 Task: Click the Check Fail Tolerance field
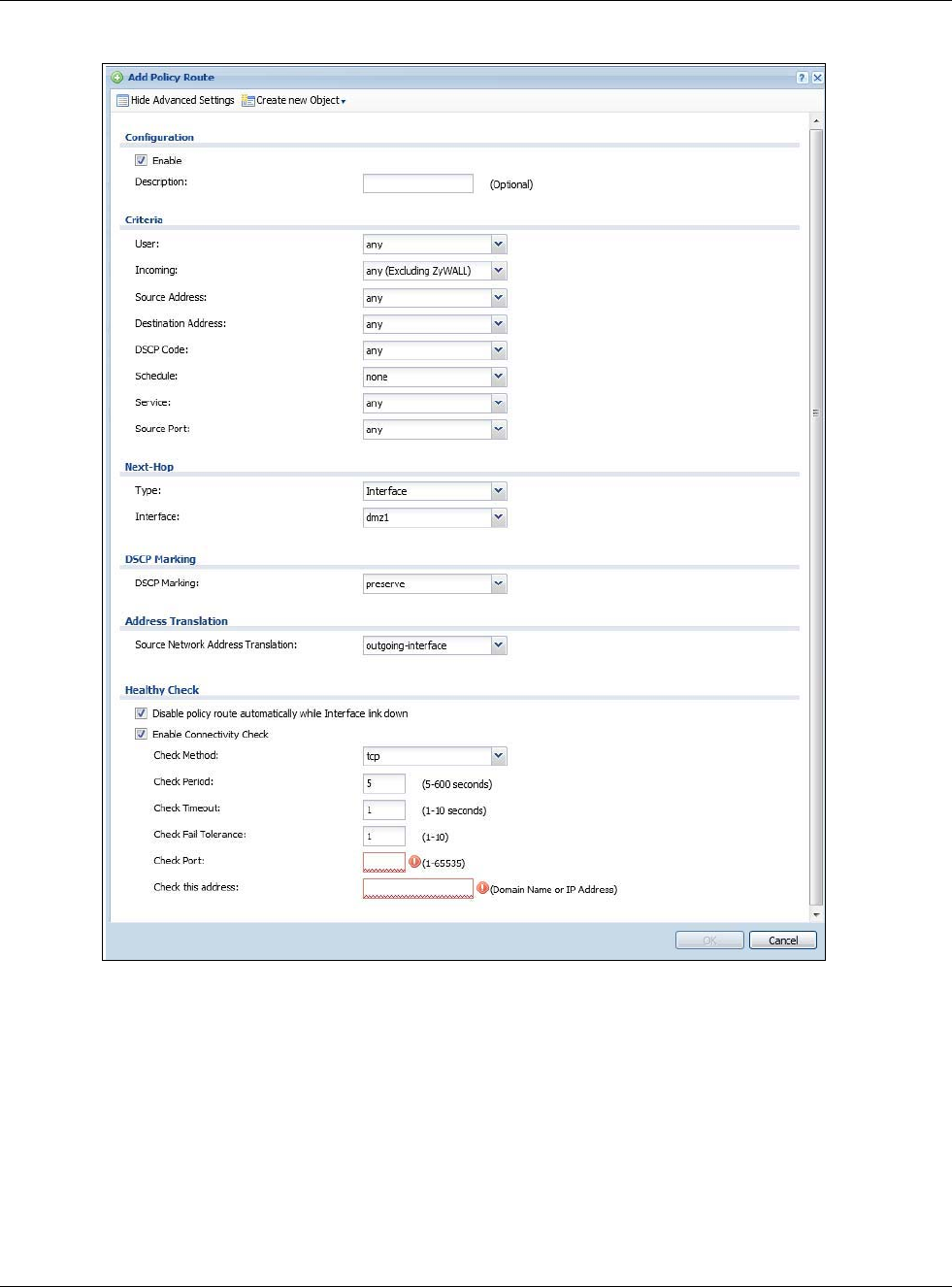coord(384,836)
